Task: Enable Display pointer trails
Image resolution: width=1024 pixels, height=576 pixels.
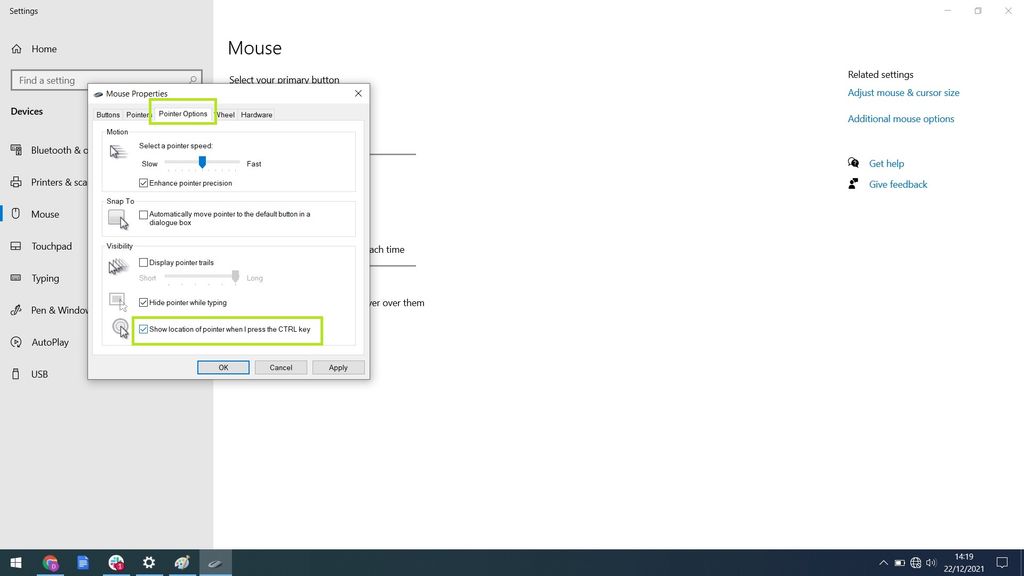Action: [x=143, y=262]
